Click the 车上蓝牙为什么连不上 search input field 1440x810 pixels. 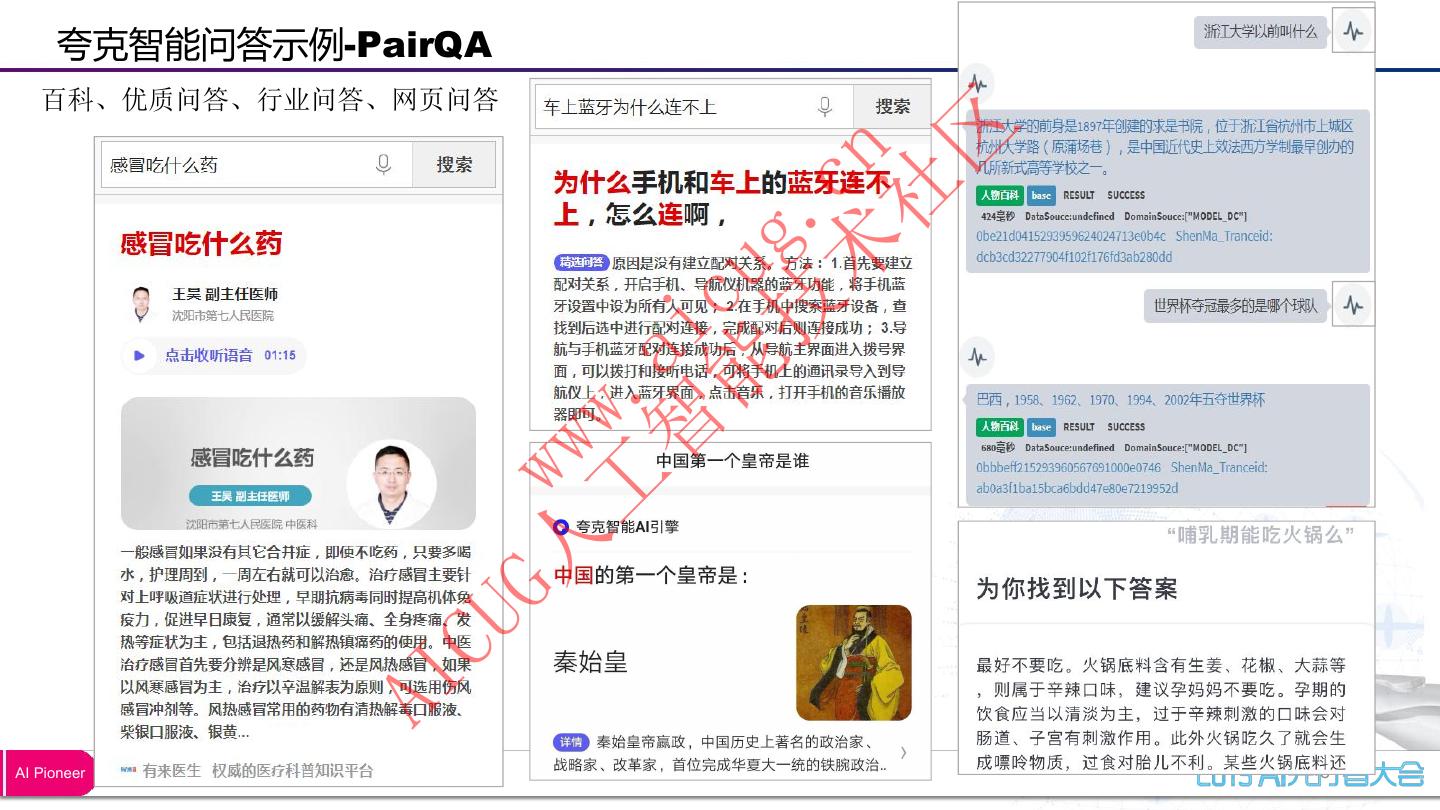click(694, 106)
